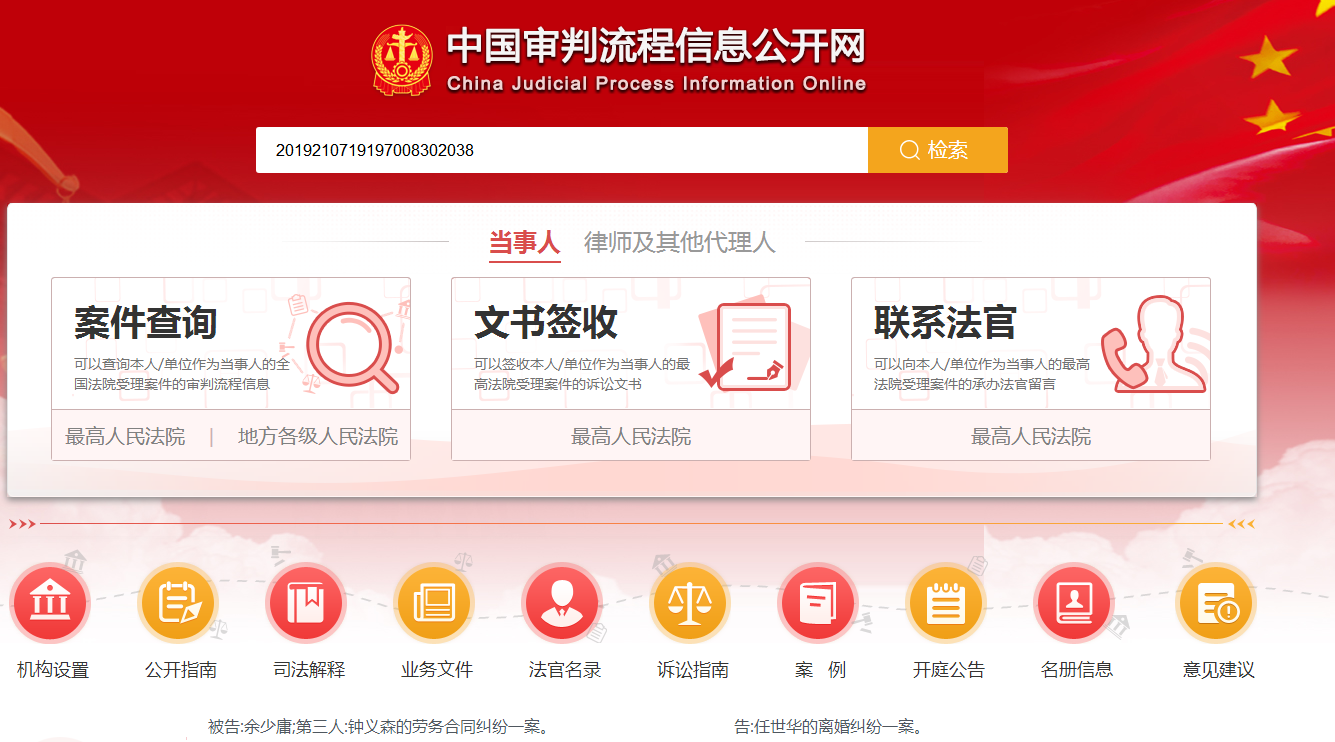Open 最高人民法院 under 案件查询
1335x742 pixels.
click(x=125, y=437)
